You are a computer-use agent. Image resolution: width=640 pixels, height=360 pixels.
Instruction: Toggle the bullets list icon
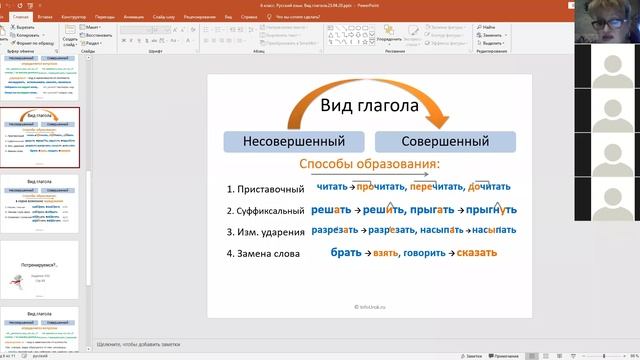207,30
